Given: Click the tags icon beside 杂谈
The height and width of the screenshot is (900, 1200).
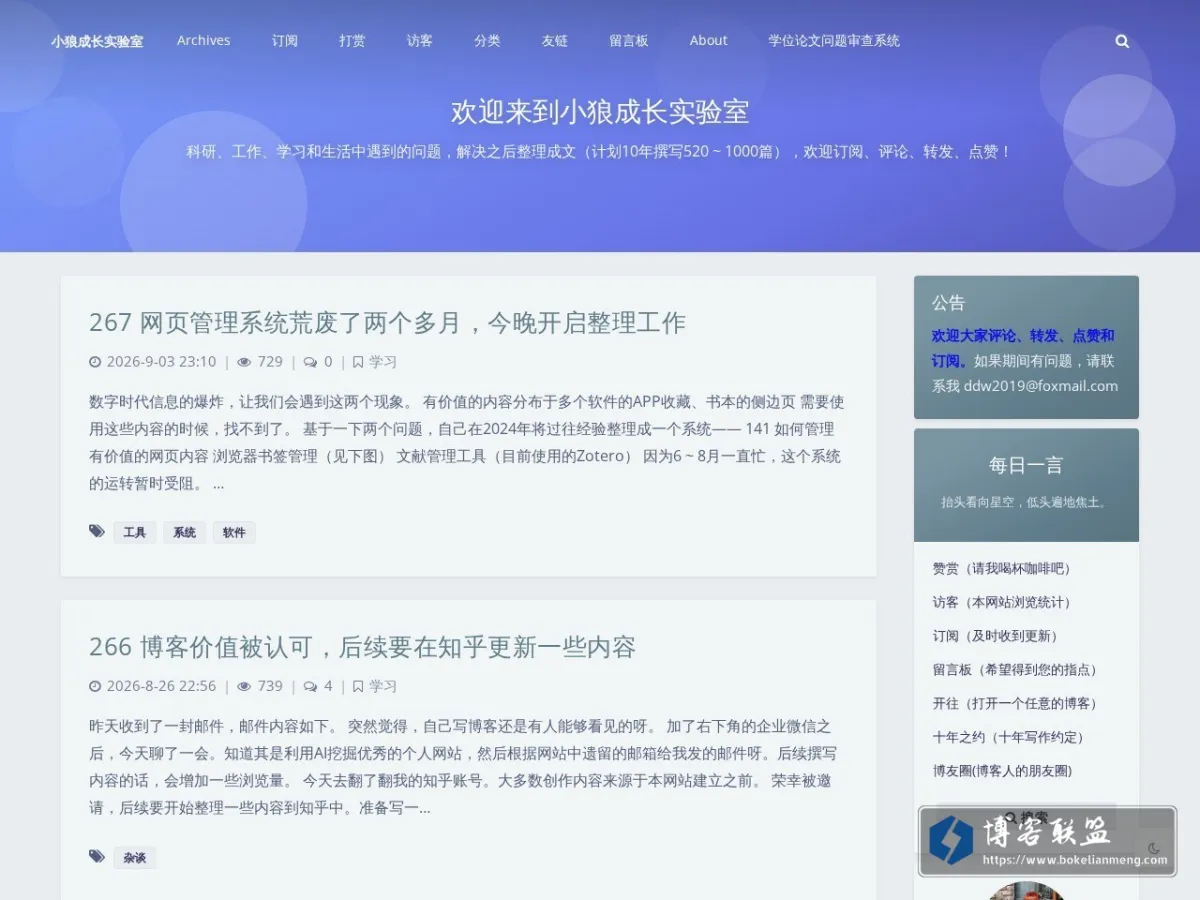Looking at the screenshot, I should click(x=97, y=856).
